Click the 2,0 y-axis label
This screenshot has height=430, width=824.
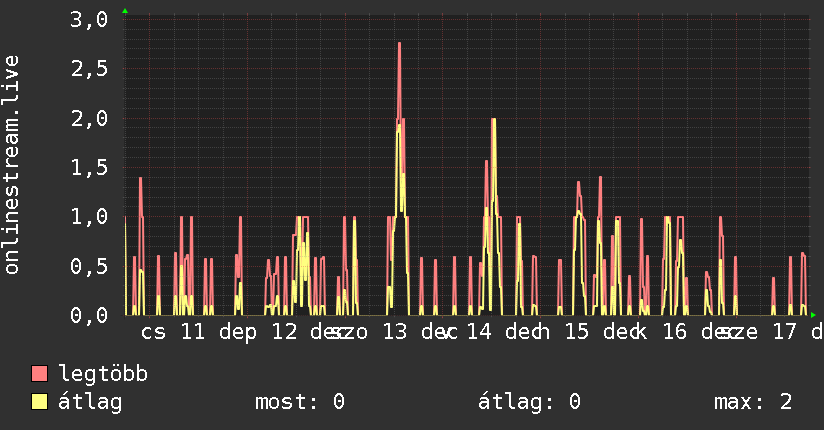click(89, 118)
